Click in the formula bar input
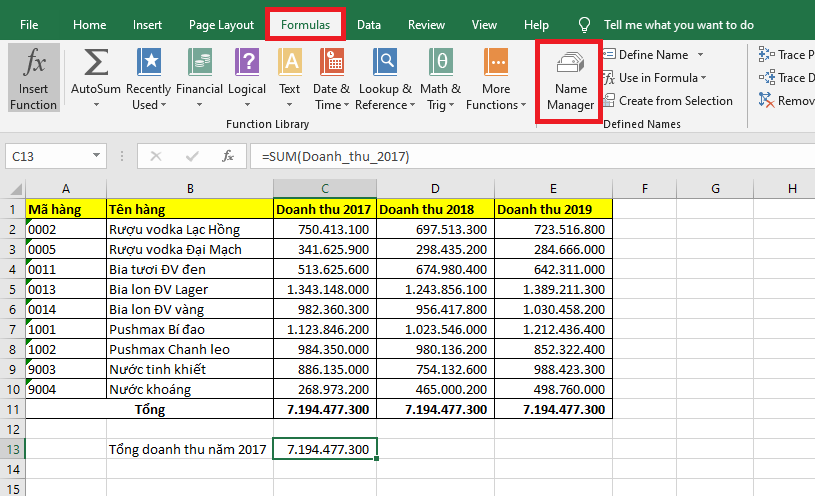Viewport: 815px width, 496px height. 520,156
